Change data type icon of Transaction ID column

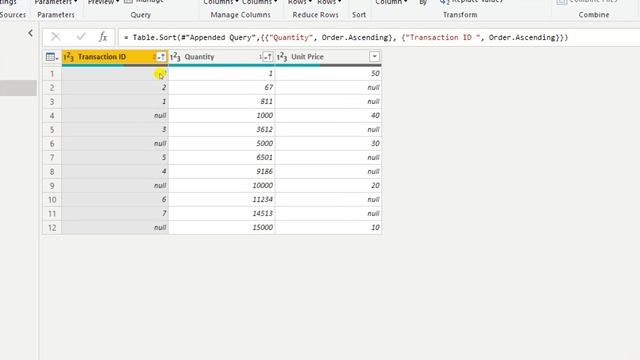[69, 57]
